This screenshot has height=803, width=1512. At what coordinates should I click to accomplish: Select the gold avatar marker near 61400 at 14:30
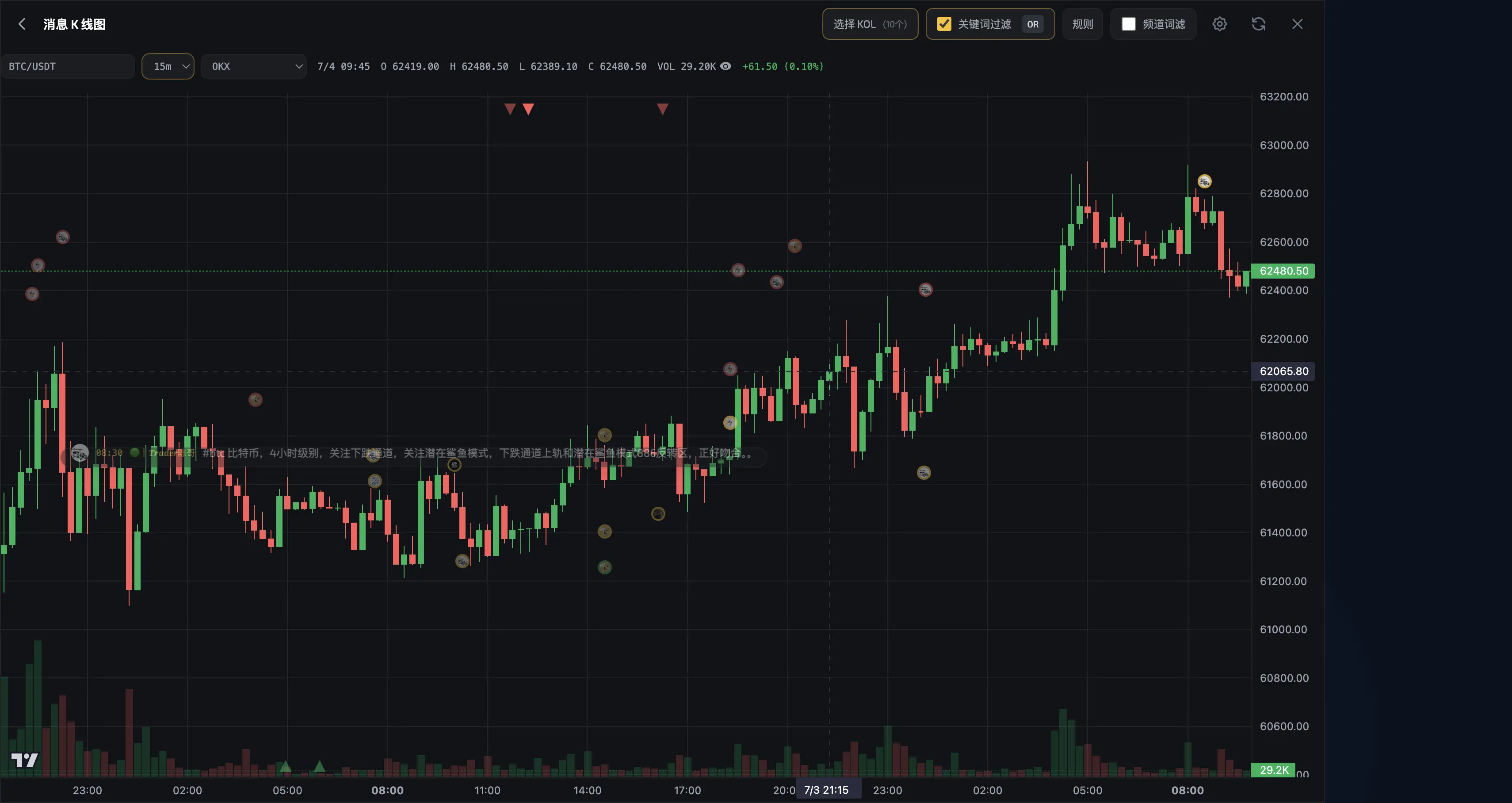click(604, 532)
